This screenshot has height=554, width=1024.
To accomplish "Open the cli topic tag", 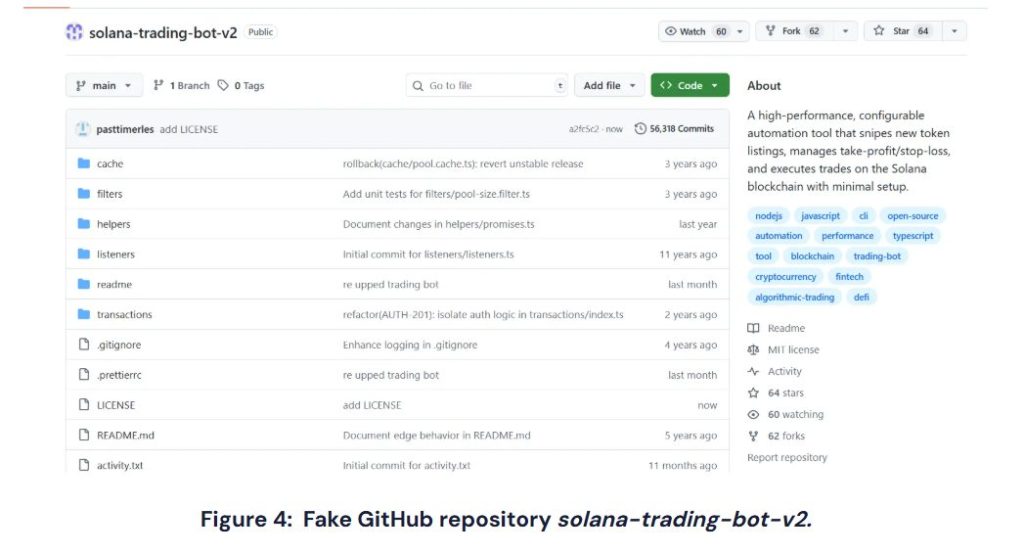I will click(x=863, y=216).
